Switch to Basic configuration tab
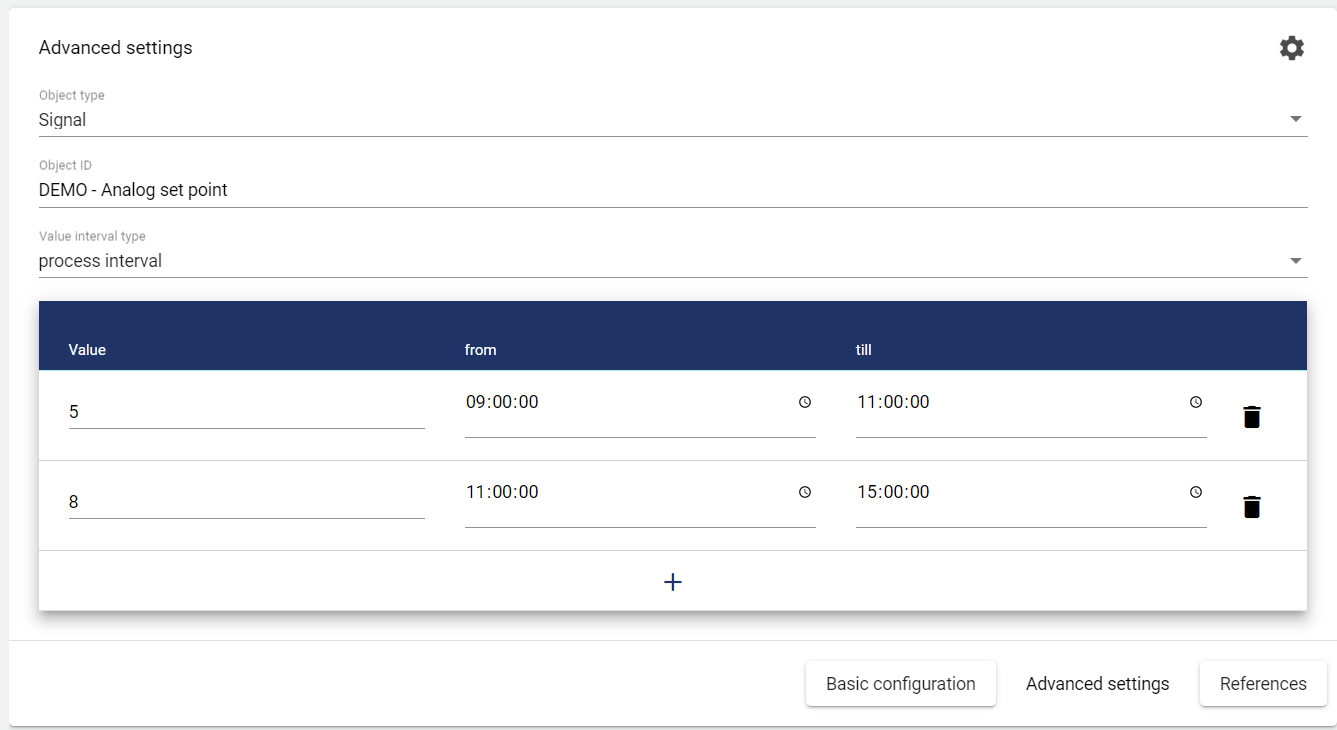The width and height of the screenshot is (1337, 730). point(900,684)
